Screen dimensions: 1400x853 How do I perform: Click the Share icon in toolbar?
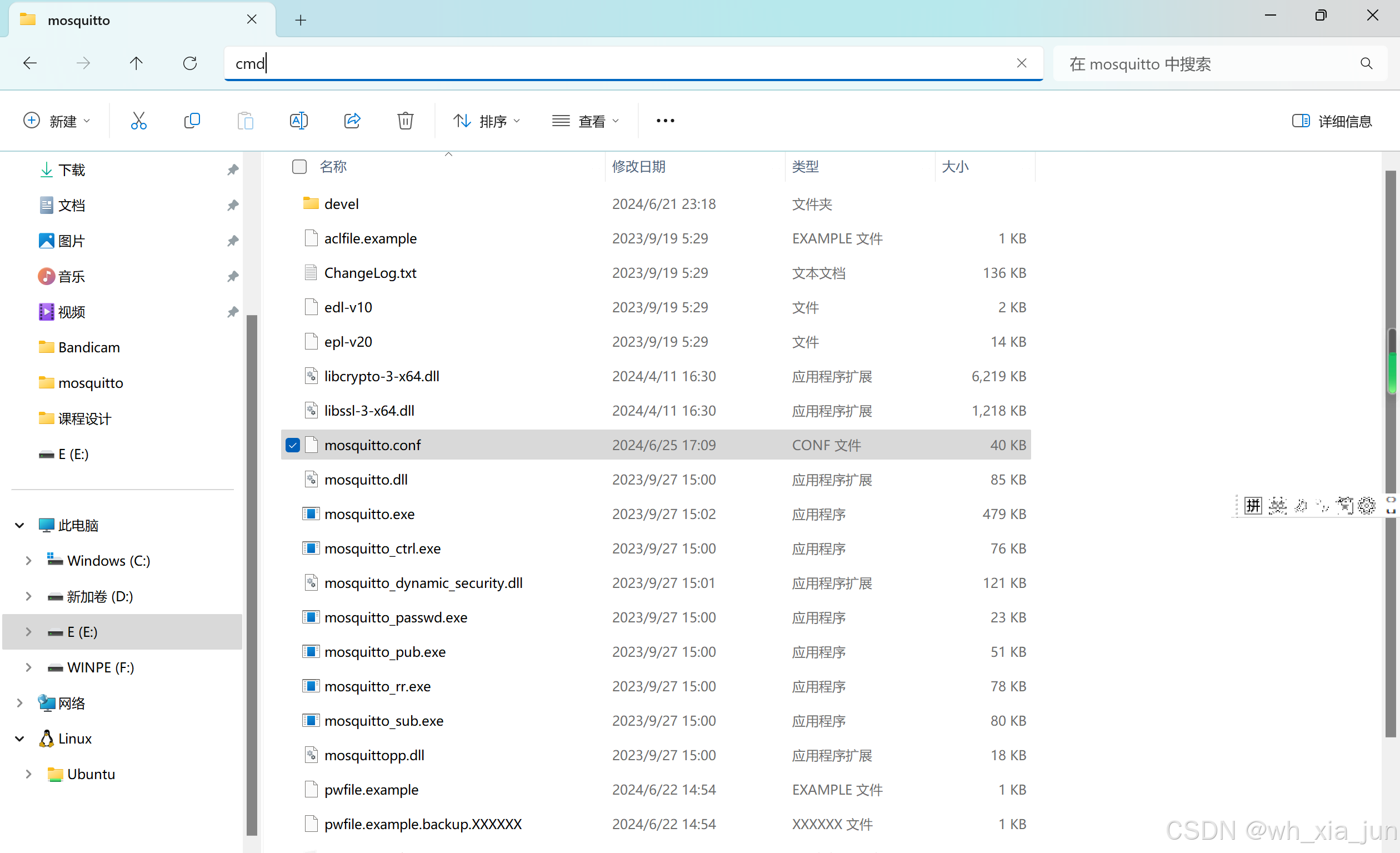[x=352, y=121]
